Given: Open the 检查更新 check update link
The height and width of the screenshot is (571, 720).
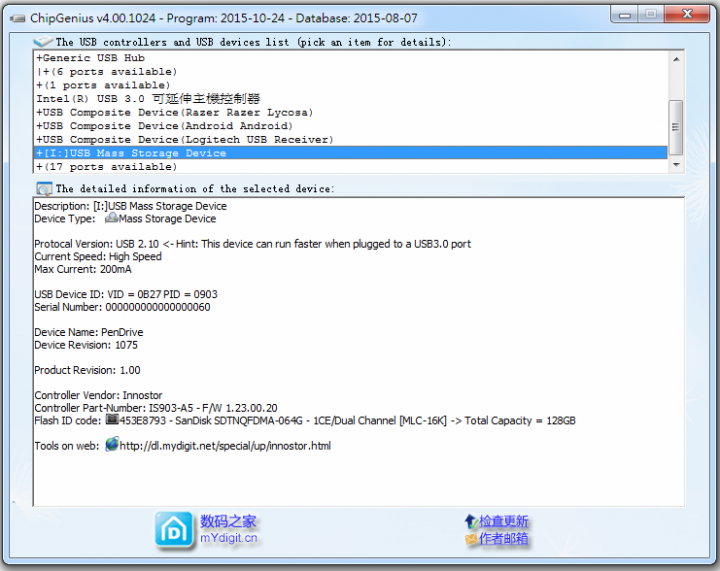Looking at the screenshot, I should pos(504,521).
